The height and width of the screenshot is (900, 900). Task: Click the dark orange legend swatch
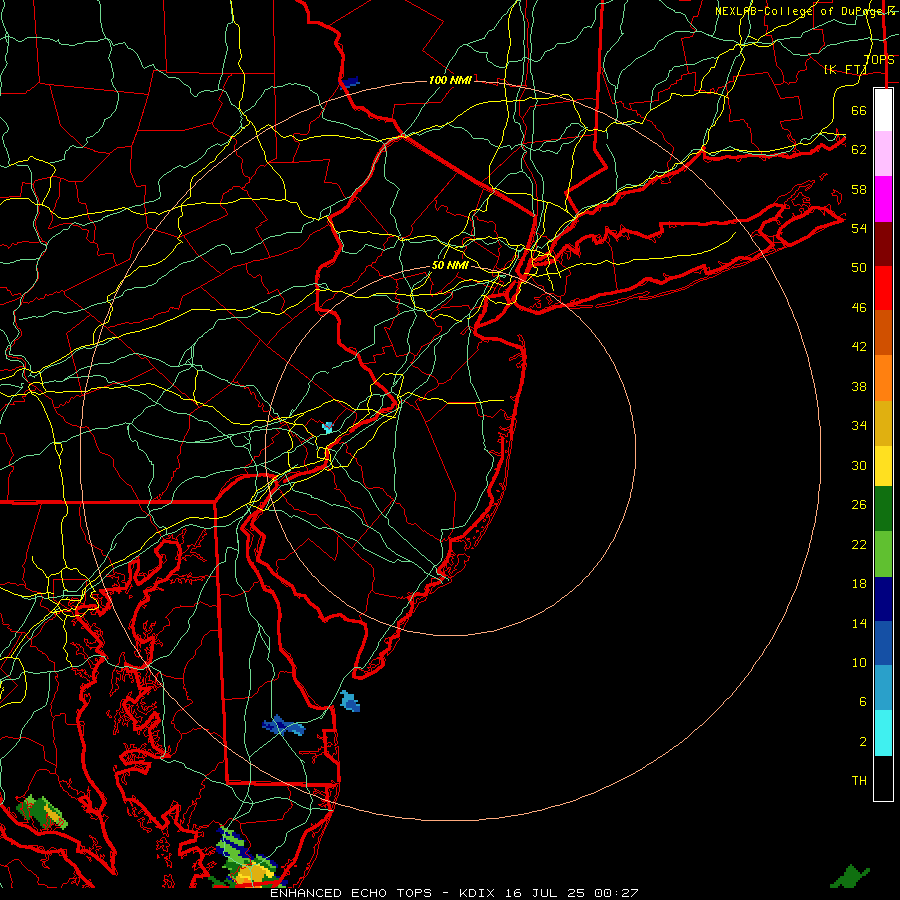pos(883,333)
